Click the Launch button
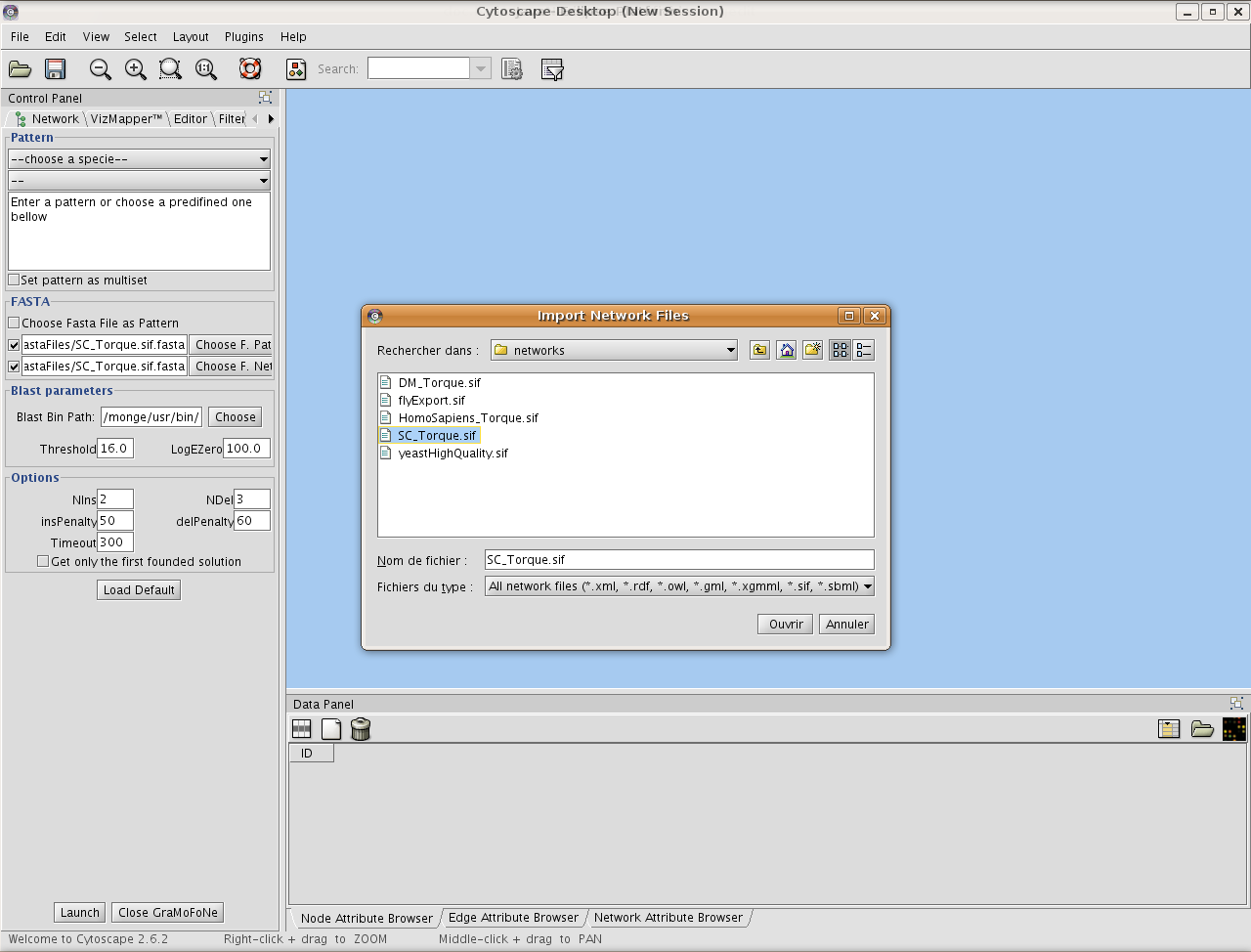The height and width of the screenshot is (952, 1251). (79, 912)
